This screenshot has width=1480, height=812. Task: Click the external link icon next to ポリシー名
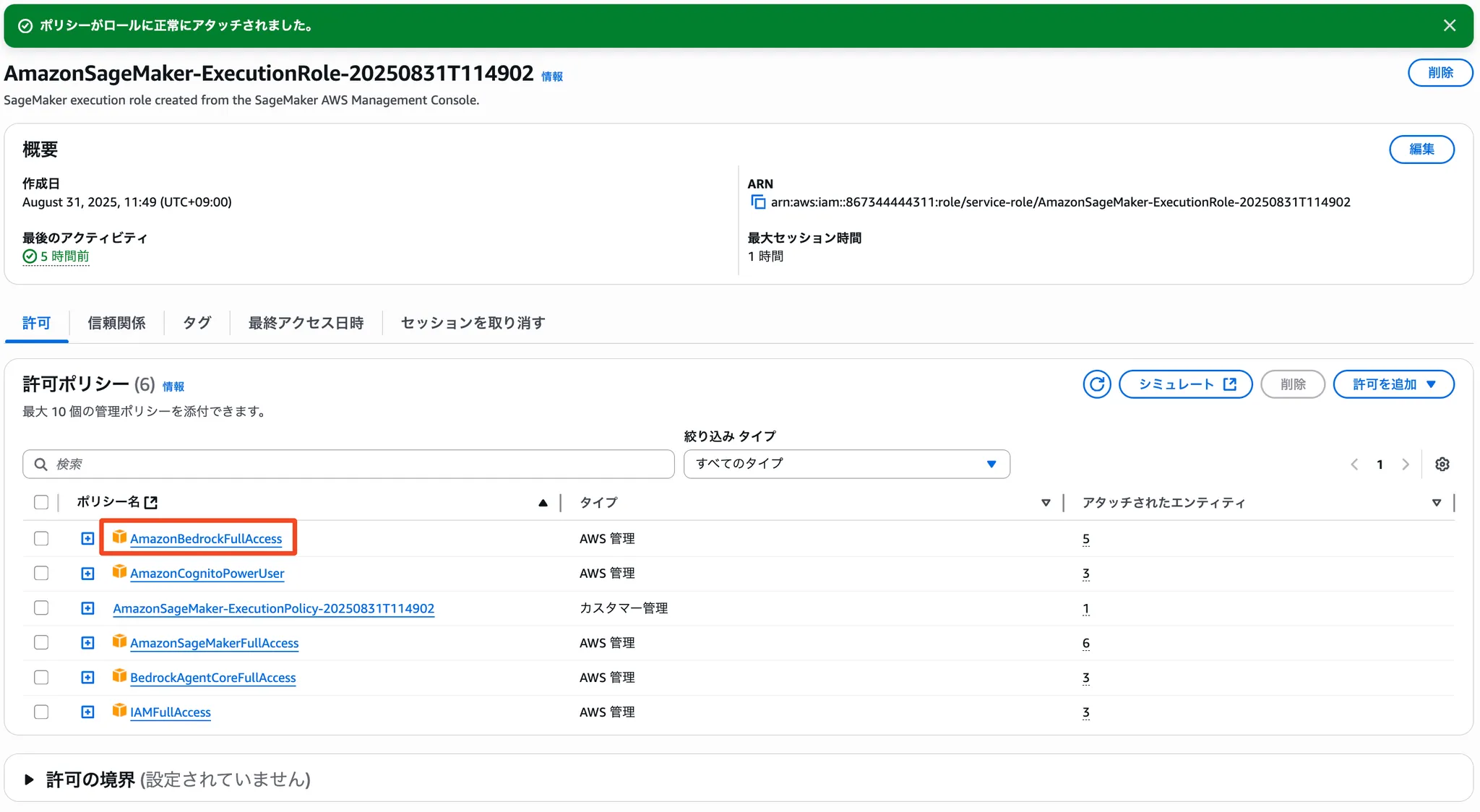(151, 502)
